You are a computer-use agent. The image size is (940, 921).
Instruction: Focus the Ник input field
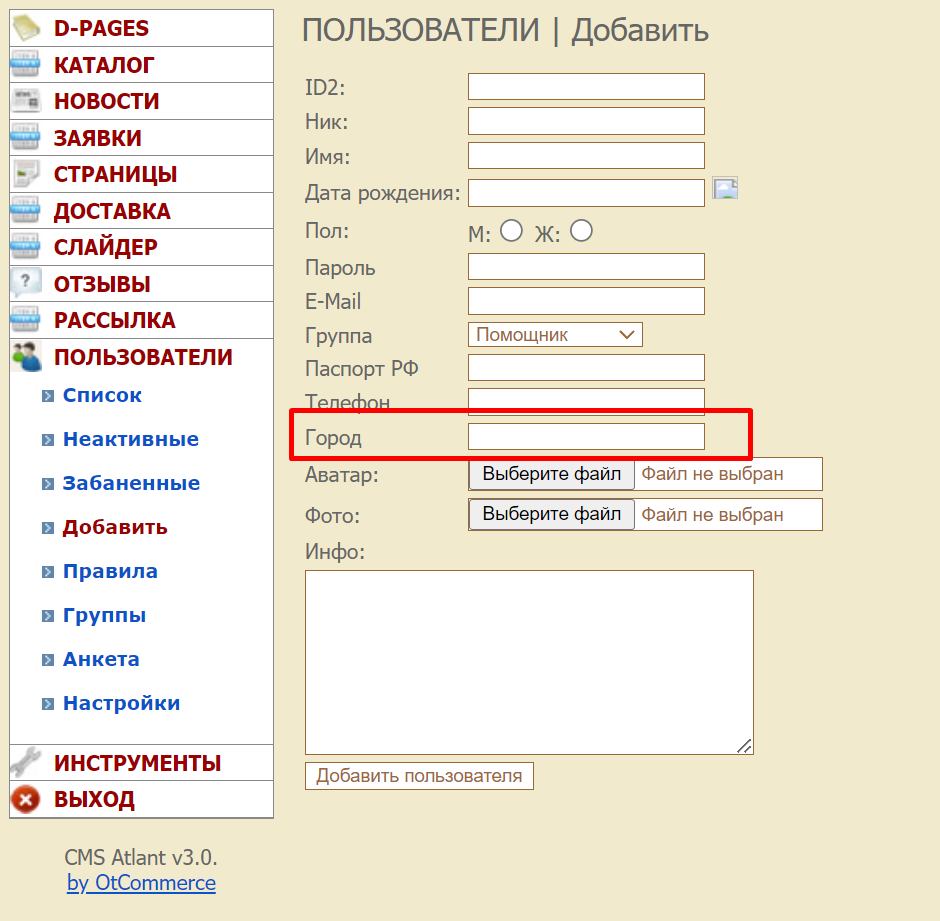(x=586, y=121)
